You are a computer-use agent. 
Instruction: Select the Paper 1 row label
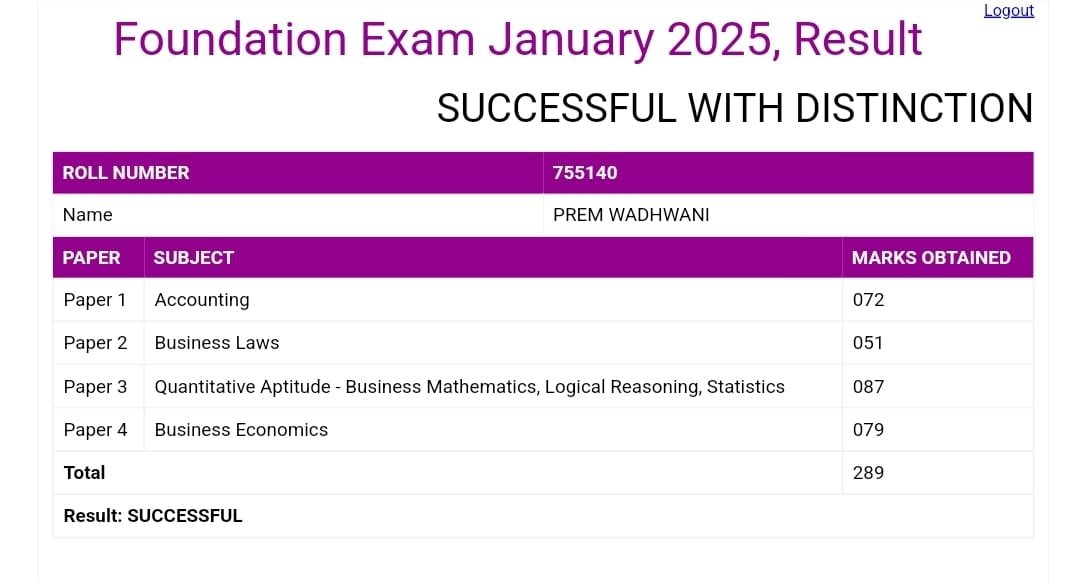pyautogui.click(x=95, y=300)
